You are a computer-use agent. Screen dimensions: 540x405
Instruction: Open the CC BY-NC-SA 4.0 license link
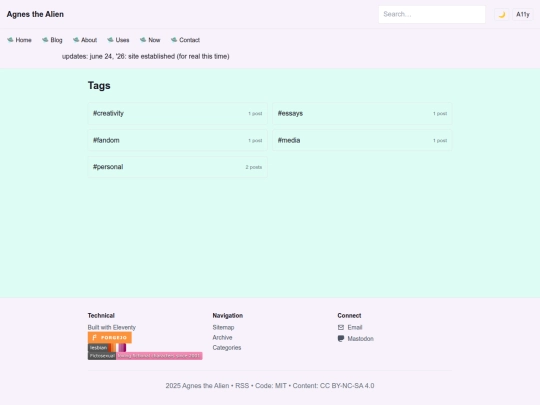point(347,386)
